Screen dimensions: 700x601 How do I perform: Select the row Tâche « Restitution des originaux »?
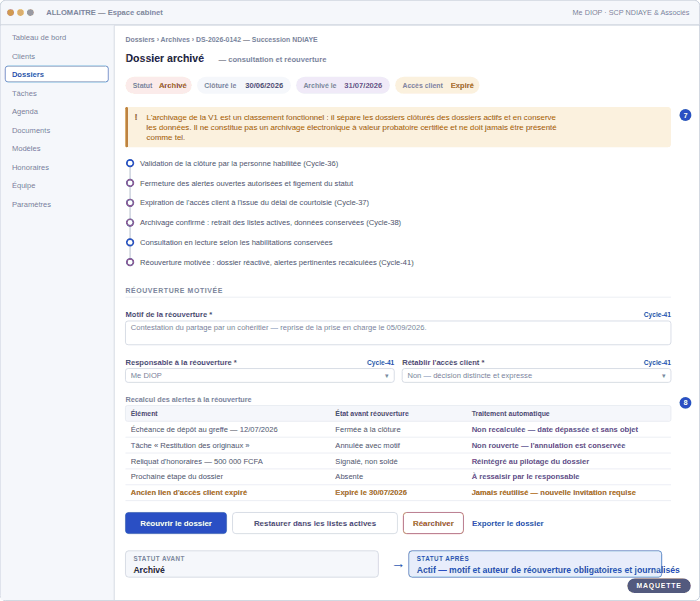(x=398, y=446)
